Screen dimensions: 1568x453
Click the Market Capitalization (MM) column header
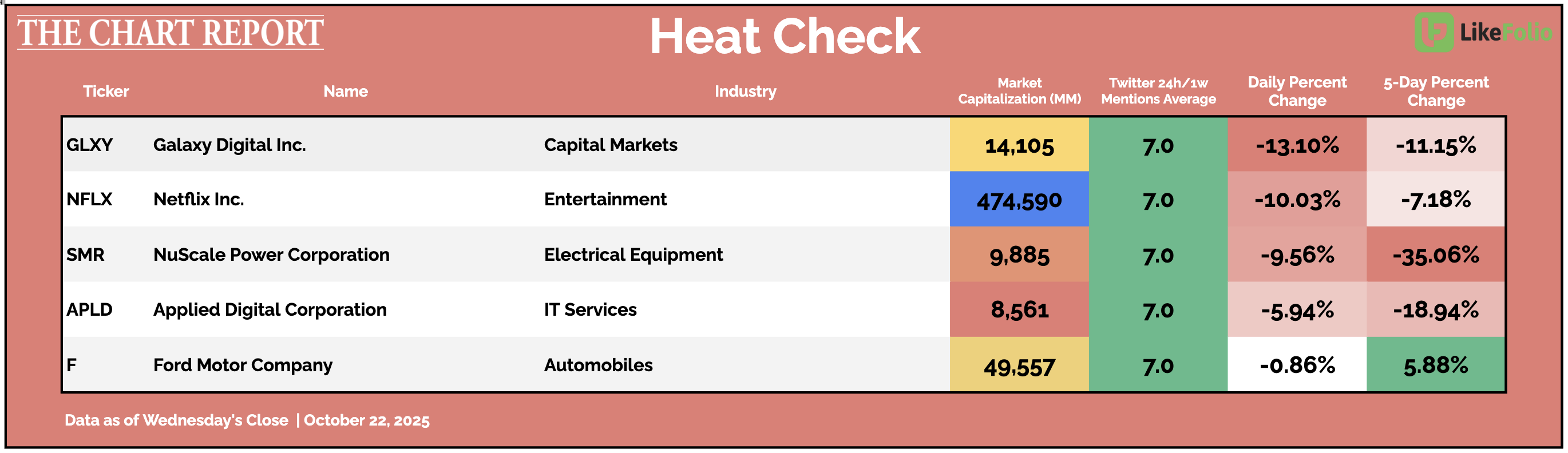(x=1019, y=90)
